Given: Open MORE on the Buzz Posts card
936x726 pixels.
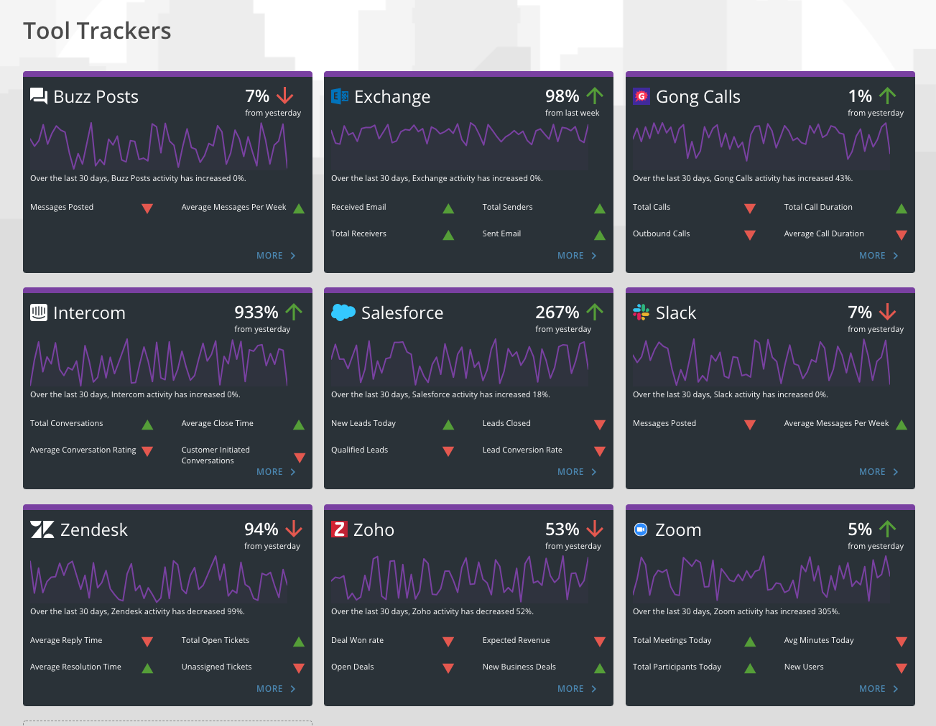Looking at the screenshot, I should click(x=276, y=256).
